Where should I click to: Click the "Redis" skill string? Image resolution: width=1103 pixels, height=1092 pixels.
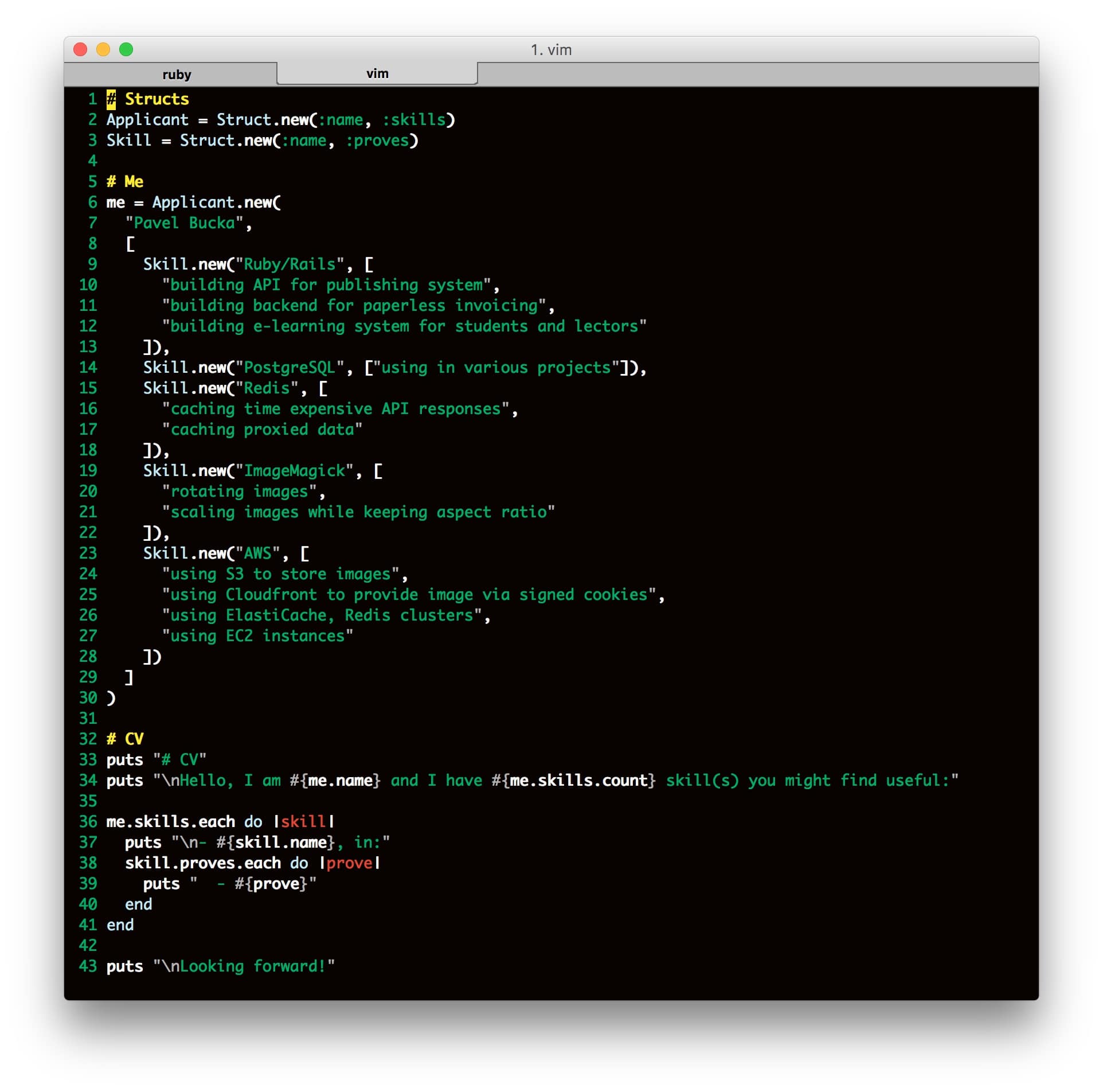point(267,388)
